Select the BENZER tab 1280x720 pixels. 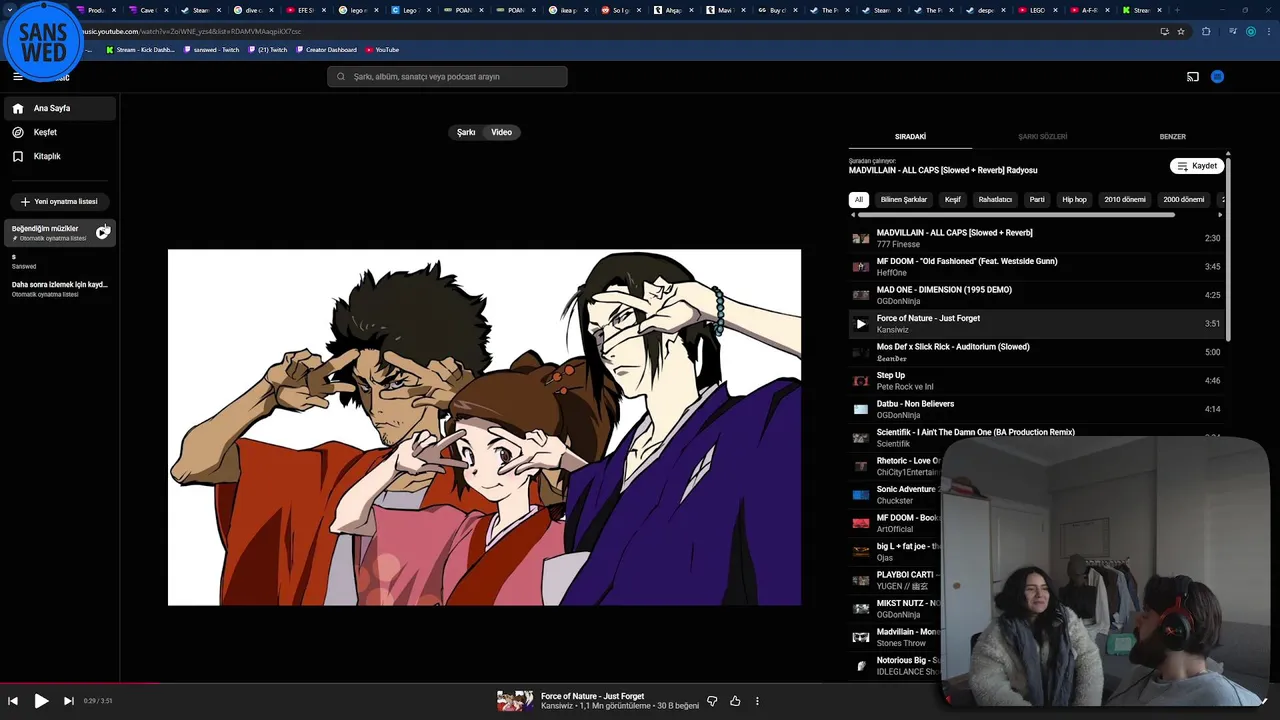1172,137
